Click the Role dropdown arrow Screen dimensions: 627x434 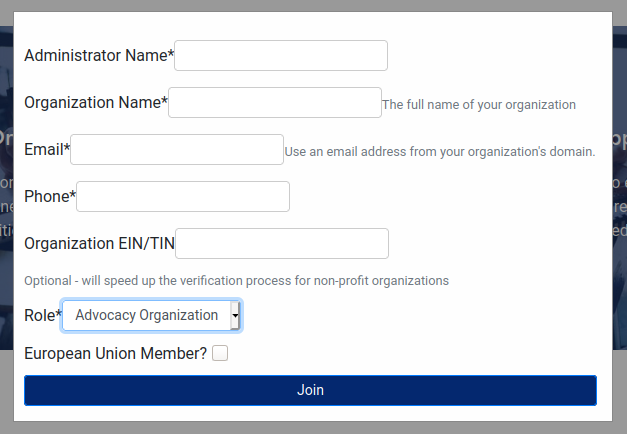(235, 316)
